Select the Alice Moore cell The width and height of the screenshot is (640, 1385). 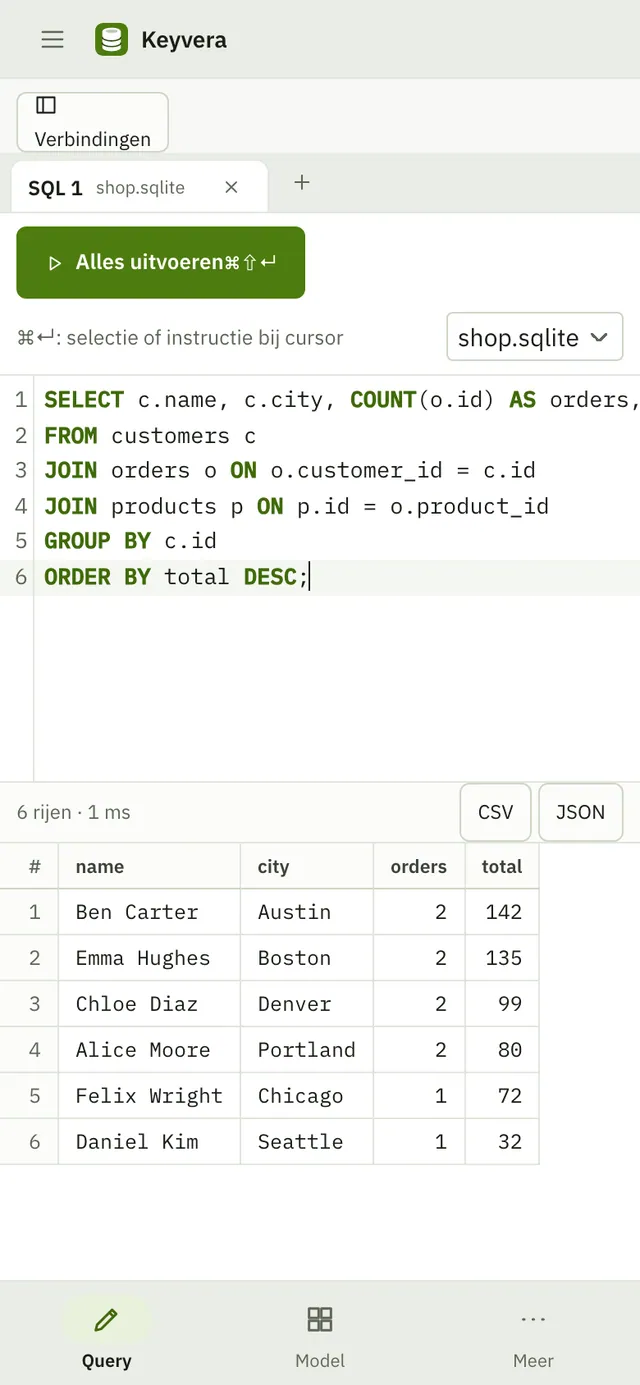150,1050
